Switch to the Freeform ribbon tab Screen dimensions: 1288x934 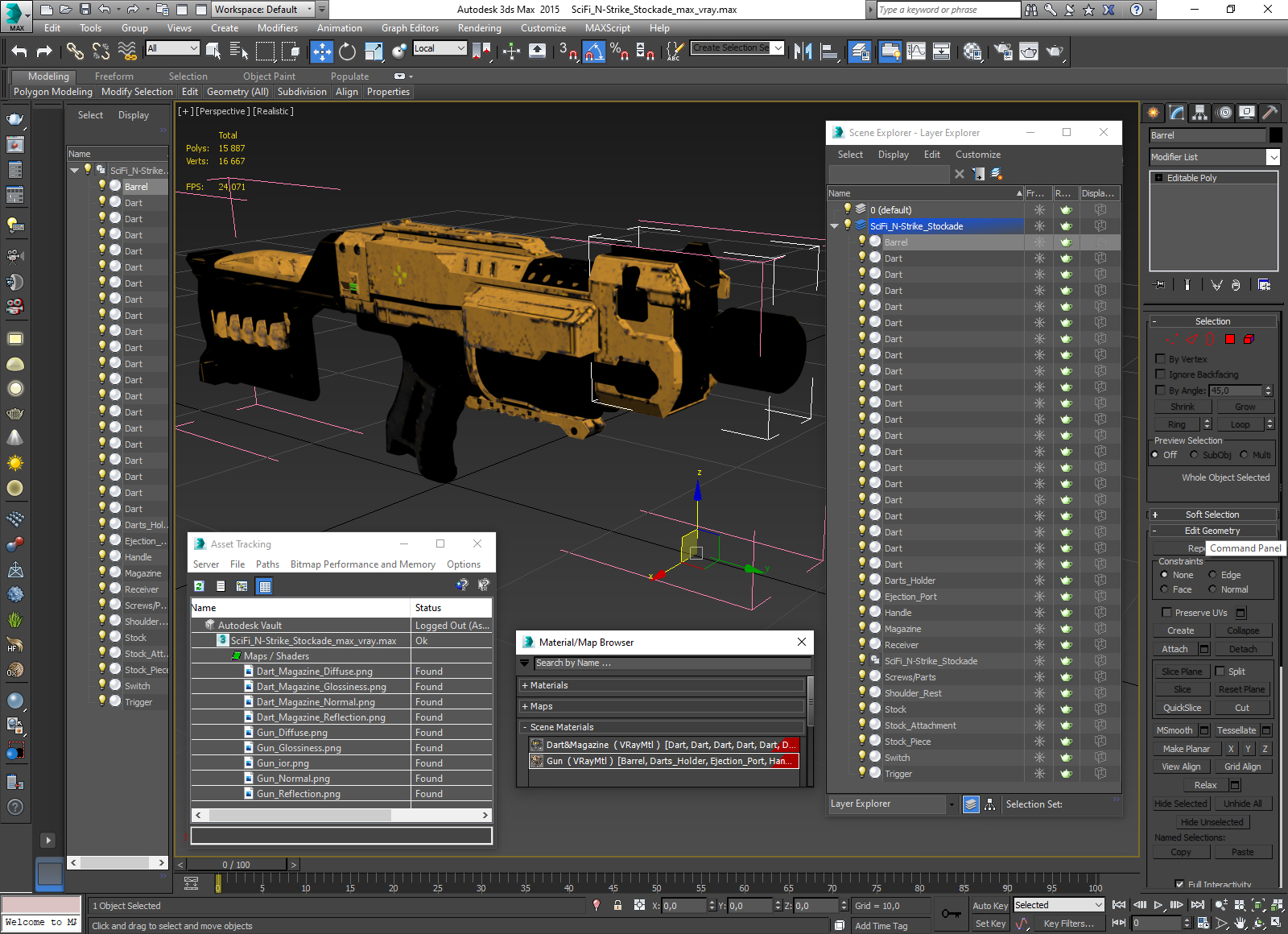tap(114, 76)
